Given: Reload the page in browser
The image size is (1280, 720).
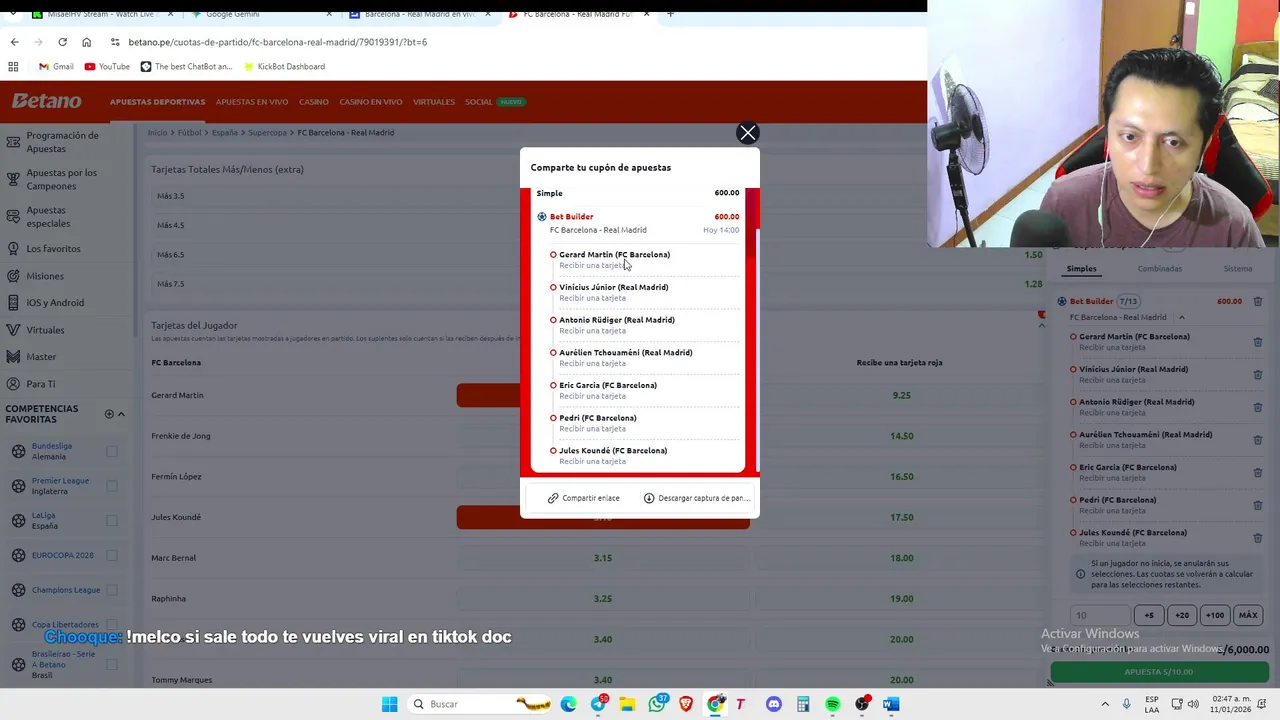Looking at the screenshot, I should [62, 42].
